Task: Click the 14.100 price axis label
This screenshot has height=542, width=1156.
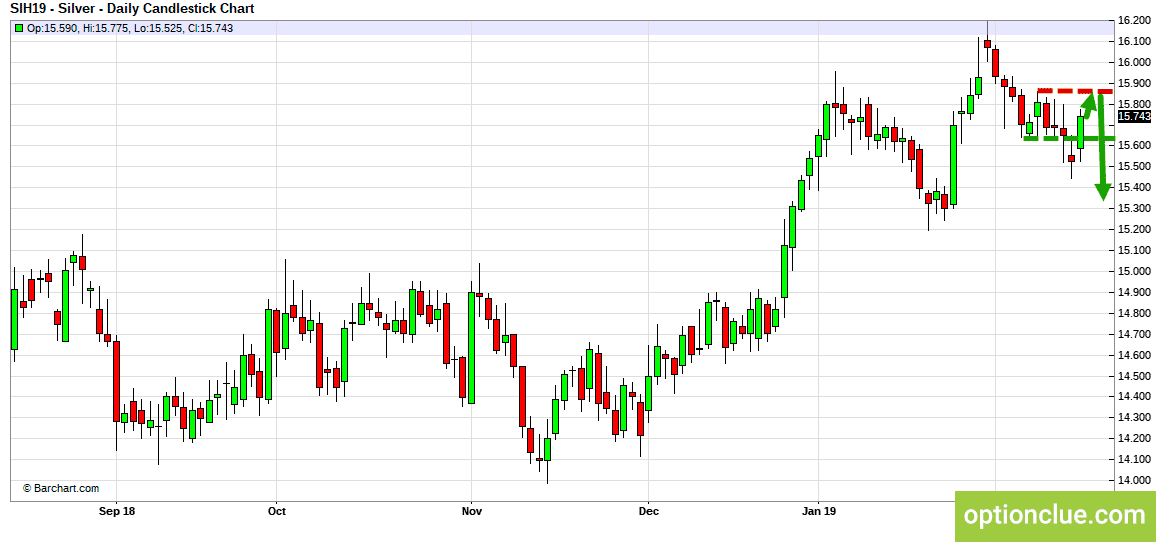Action: (1135, 459)
